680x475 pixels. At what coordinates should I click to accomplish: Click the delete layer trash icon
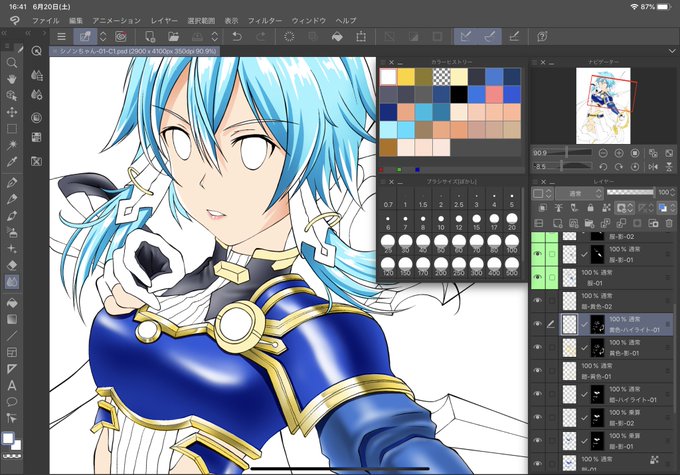[x=669, y=223]
